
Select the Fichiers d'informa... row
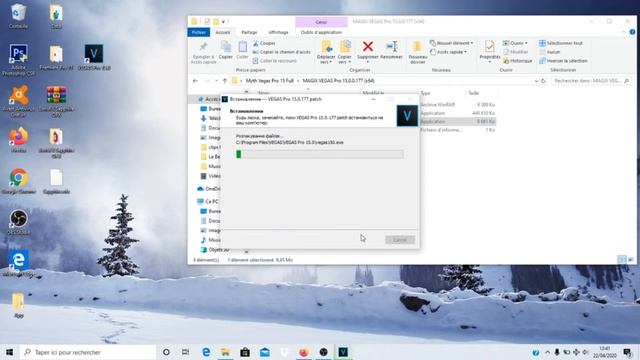457,130
